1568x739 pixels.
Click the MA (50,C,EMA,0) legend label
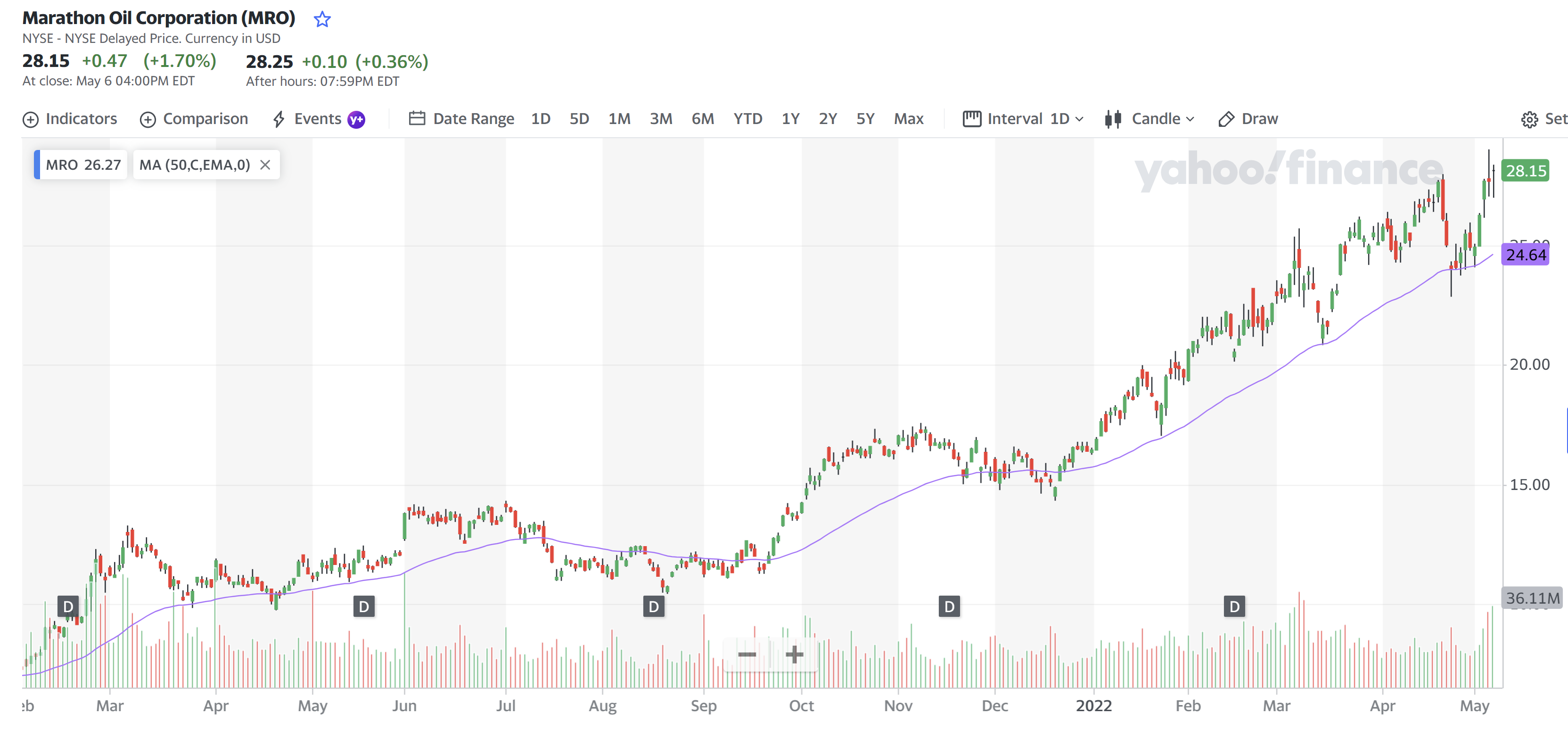point(195,165)
